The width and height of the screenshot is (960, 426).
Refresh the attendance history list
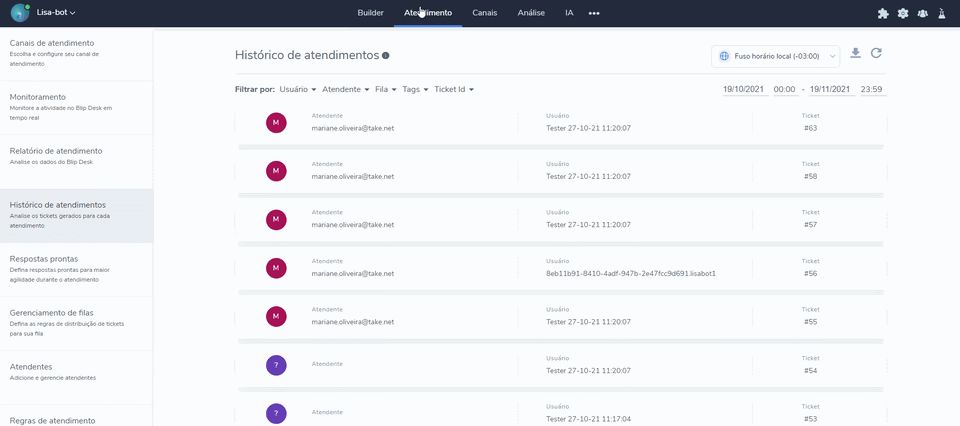coord(876,54)
